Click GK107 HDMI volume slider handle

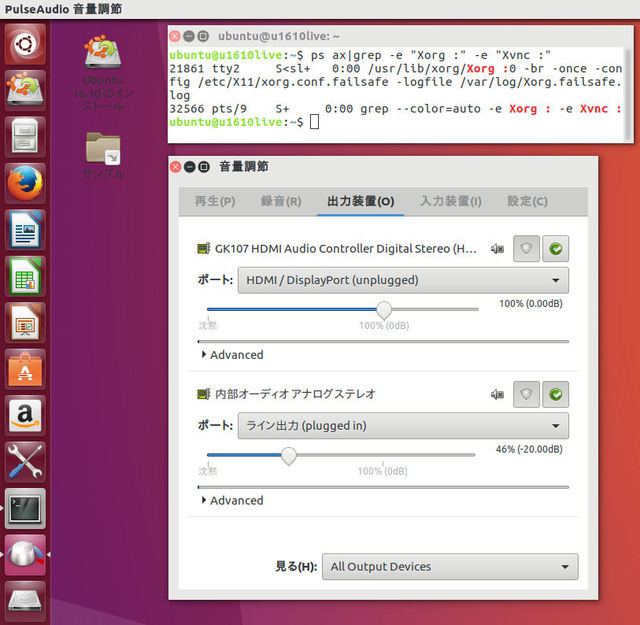pos(384,310)
